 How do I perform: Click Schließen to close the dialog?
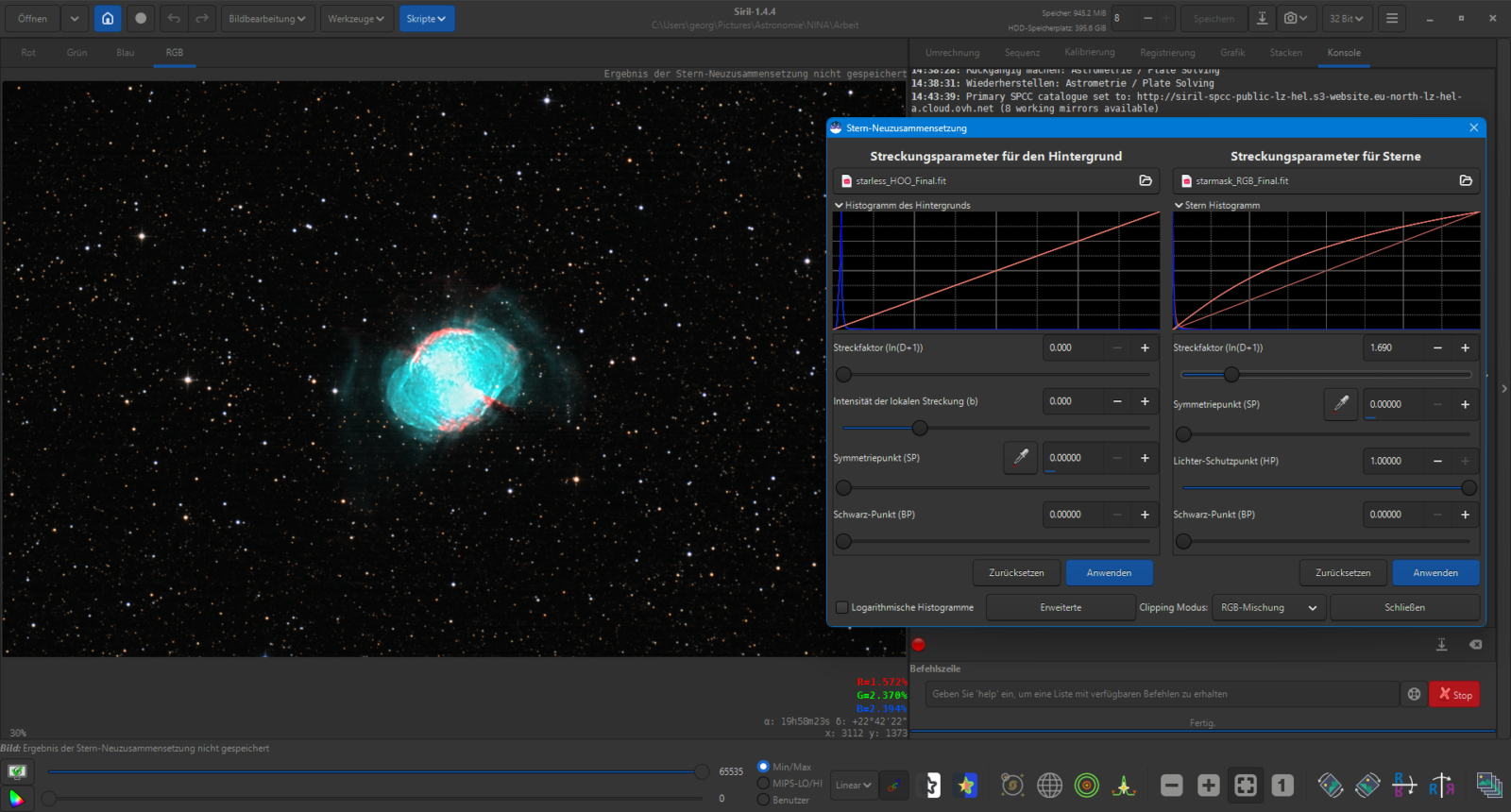point(1404,607)
